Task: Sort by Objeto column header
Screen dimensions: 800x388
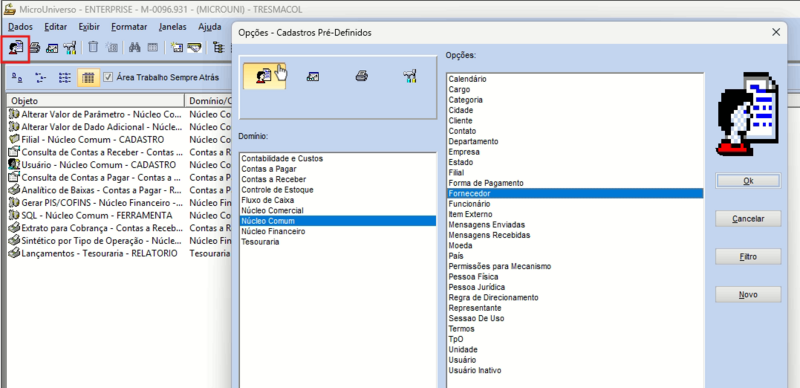Action: pyautogui.click(x=95, y=101)
